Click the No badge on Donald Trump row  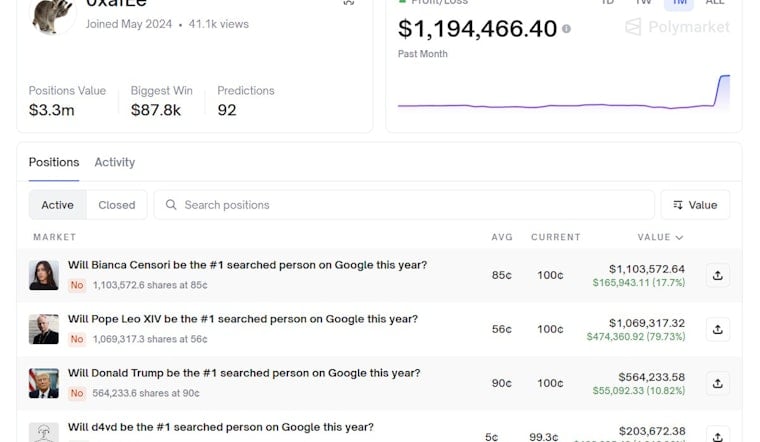coord(77,393)
